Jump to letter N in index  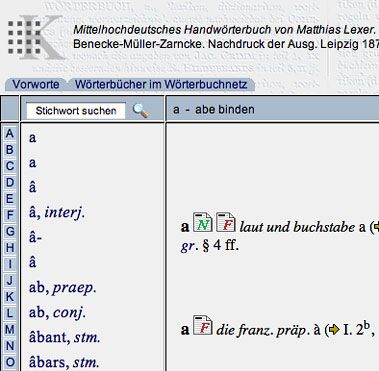[10, 346]
